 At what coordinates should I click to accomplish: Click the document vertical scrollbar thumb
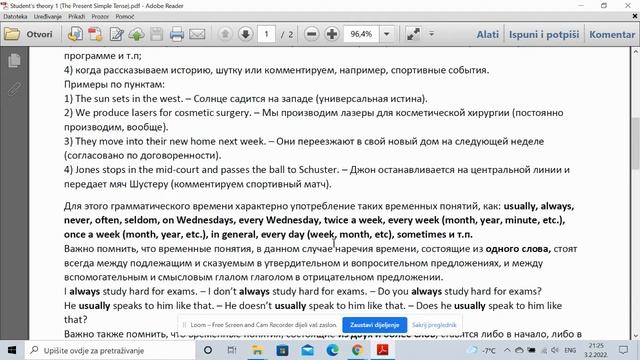(x=636, y=145)
